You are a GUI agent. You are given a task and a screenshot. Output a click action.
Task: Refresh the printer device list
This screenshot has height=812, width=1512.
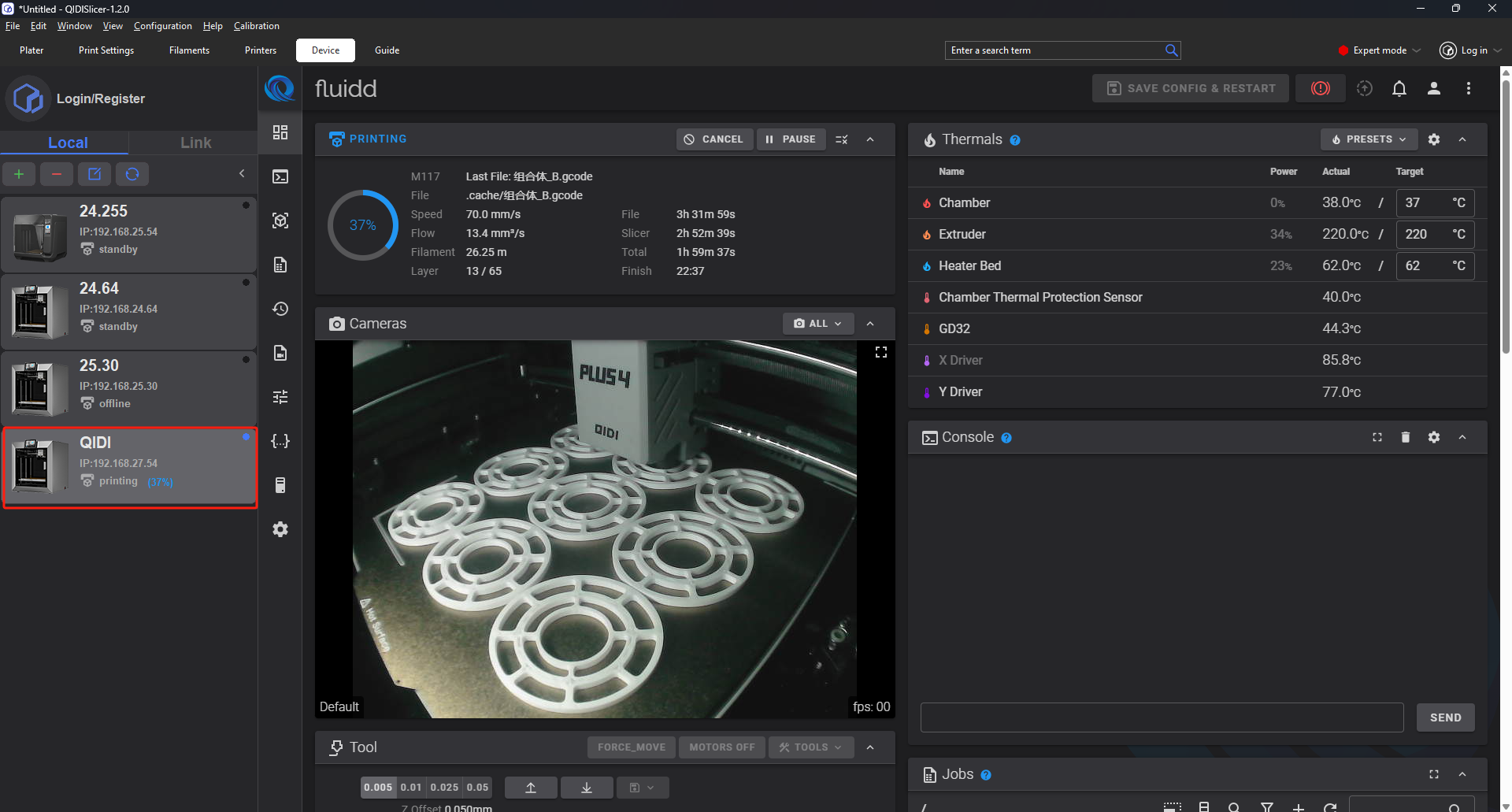[132, 174]
